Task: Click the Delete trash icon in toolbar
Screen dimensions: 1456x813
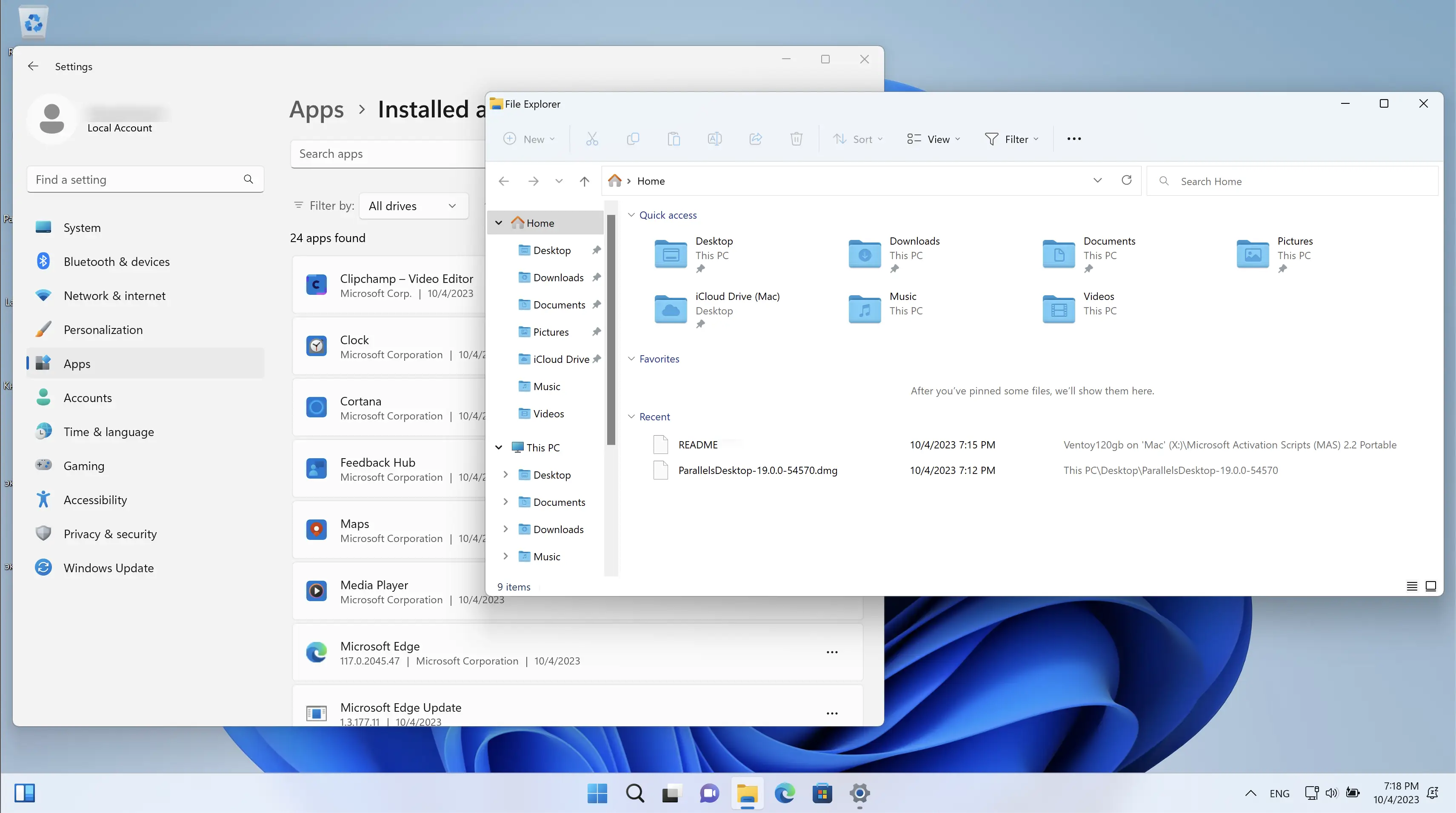Action: point(796,139)
